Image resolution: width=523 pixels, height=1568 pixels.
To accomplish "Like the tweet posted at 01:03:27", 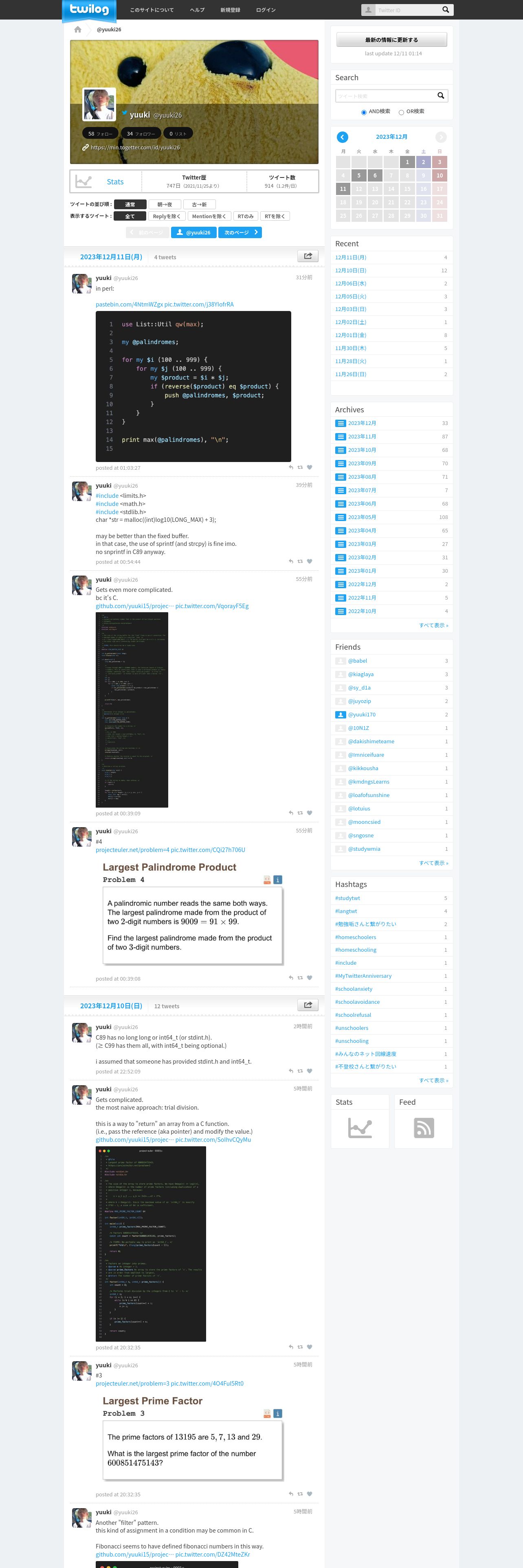I will tap(309, 467).
